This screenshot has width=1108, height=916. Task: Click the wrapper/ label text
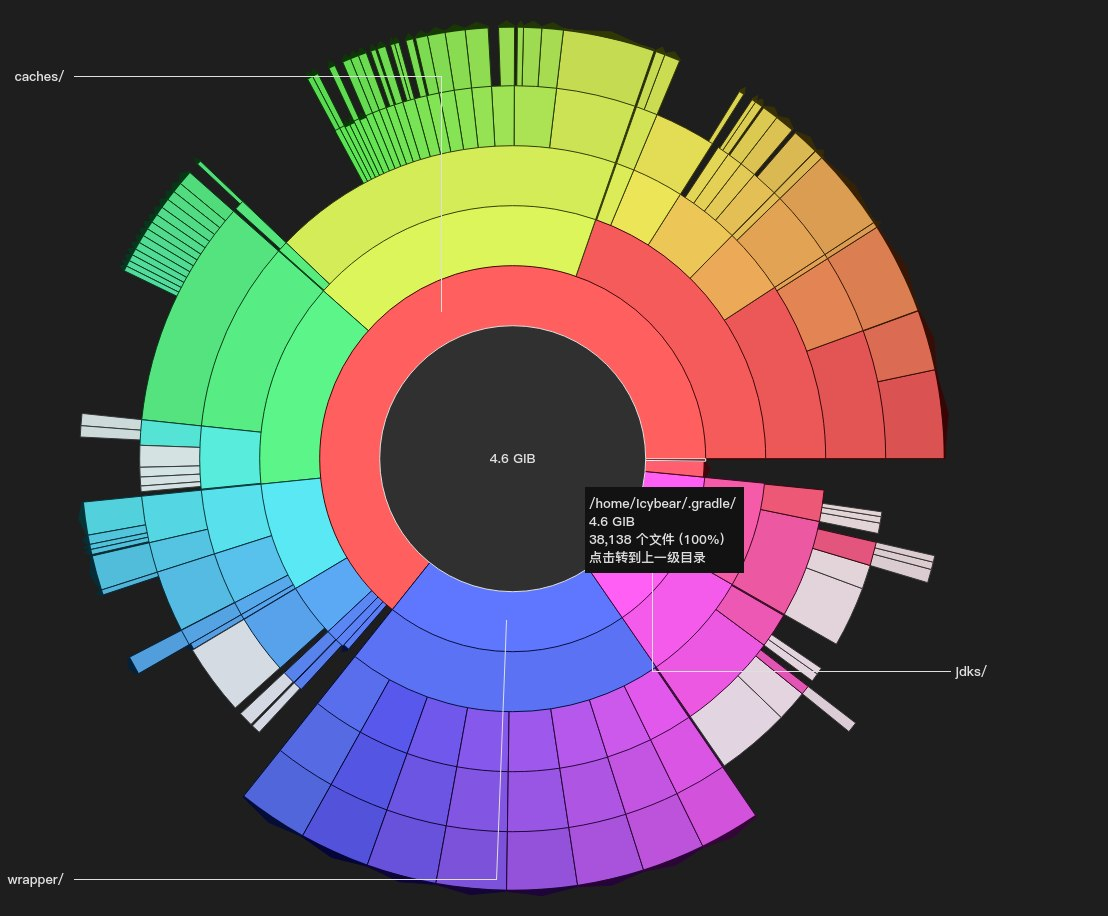[x=35, y=880]
